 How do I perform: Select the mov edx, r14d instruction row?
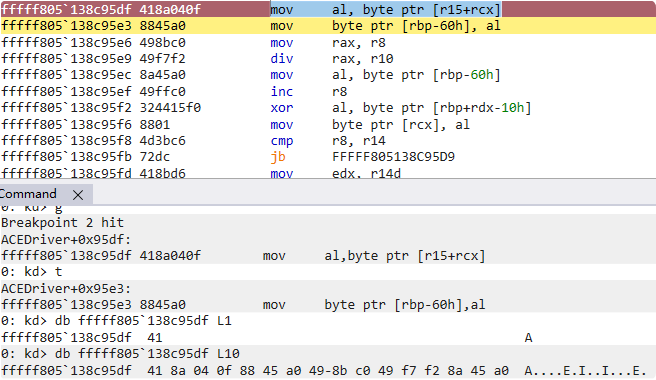point(328,172)
